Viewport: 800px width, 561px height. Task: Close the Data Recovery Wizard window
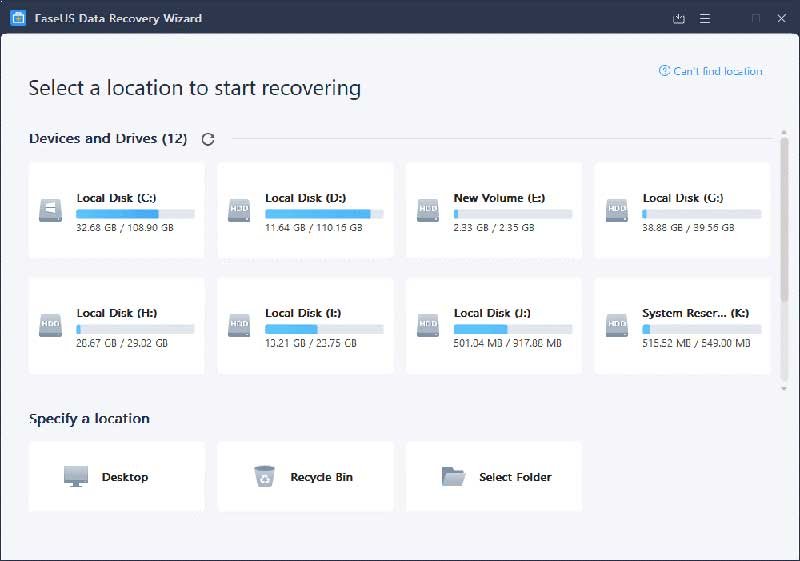781,18
